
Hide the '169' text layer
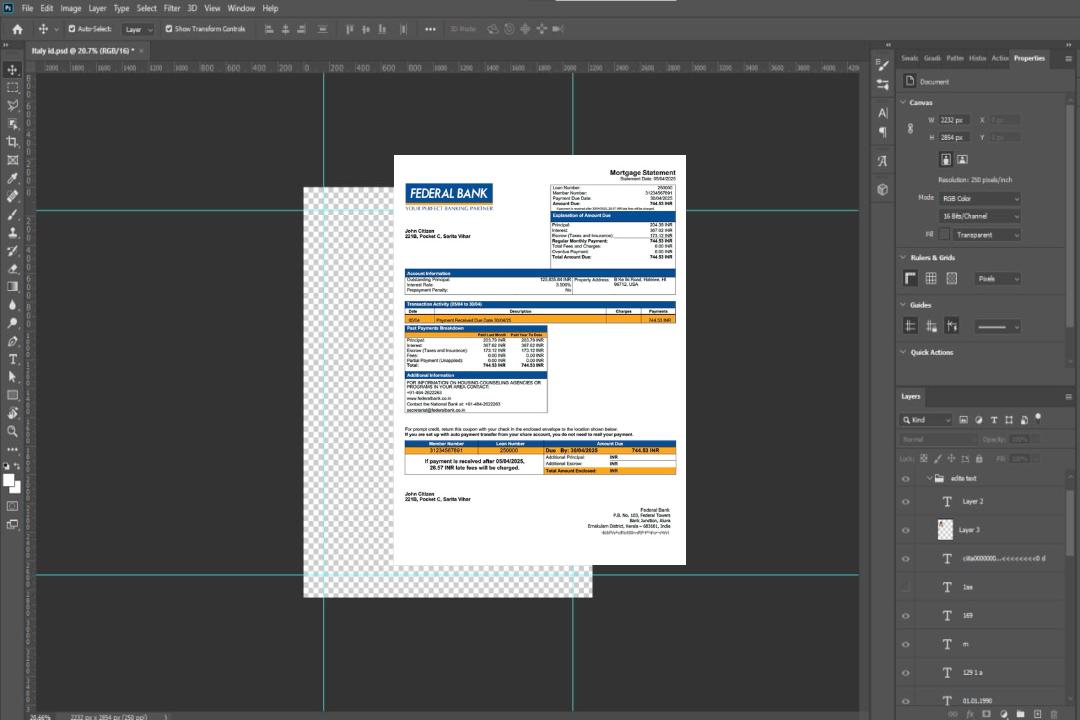tap(906, 616)
